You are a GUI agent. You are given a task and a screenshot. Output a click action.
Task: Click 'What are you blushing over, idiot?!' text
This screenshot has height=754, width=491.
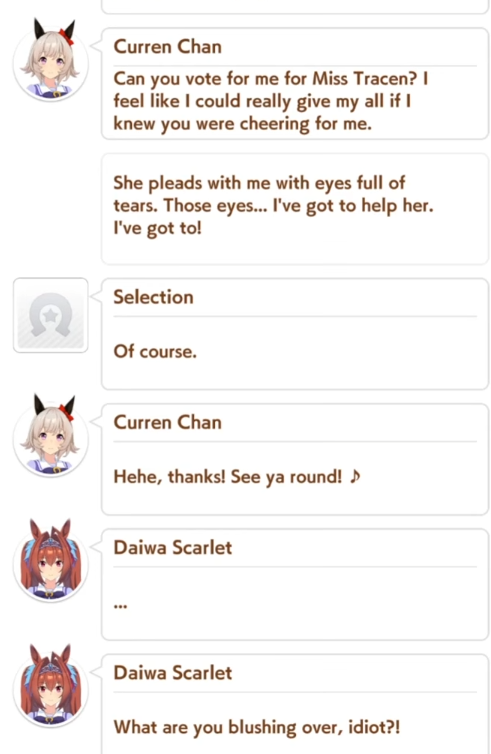click(256, 728)
